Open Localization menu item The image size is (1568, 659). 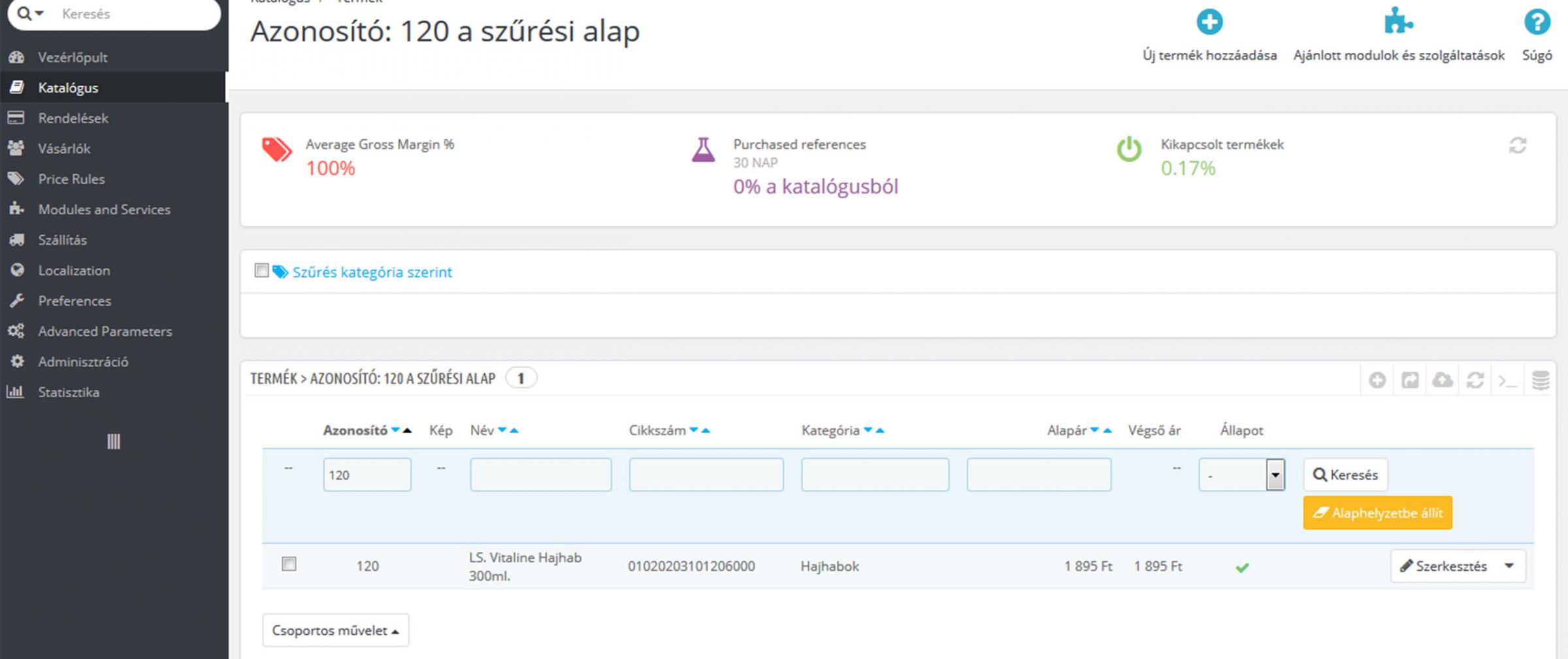point(74,270)
